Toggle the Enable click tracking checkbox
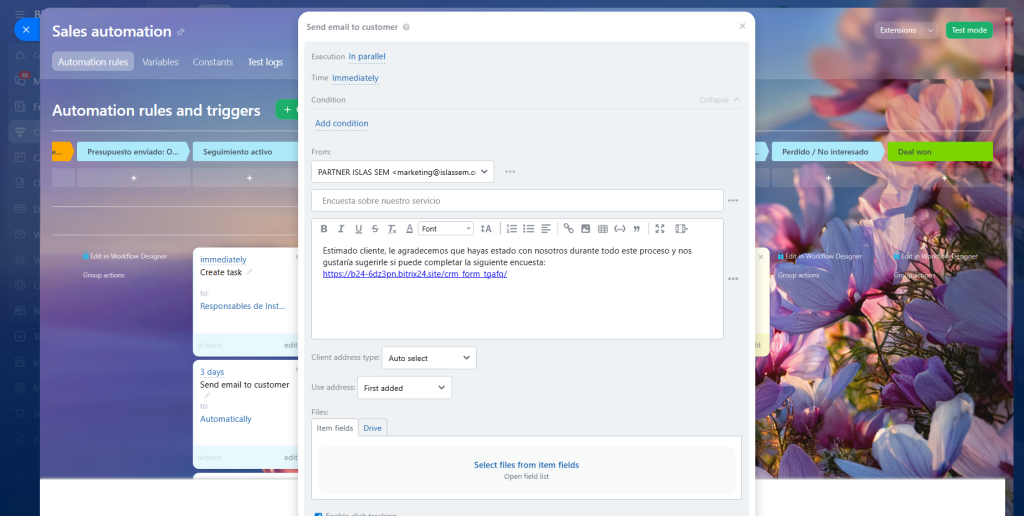The image size is (1024, 516). [x=318, y=514]
